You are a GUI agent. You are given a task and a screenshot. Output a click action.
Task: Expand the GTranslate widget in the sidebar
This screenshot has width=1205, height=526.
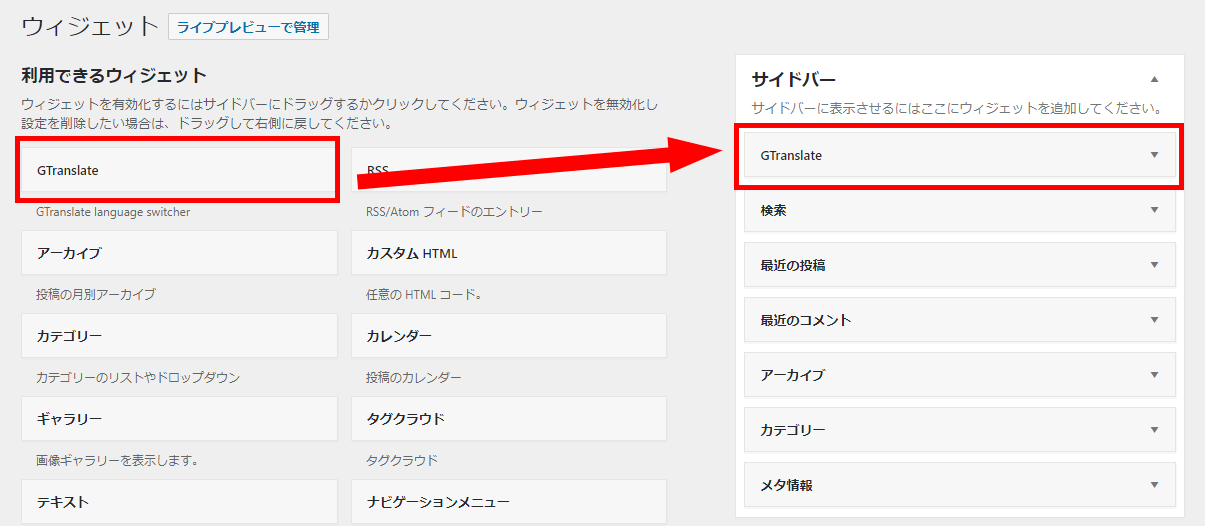point(1154,155)
